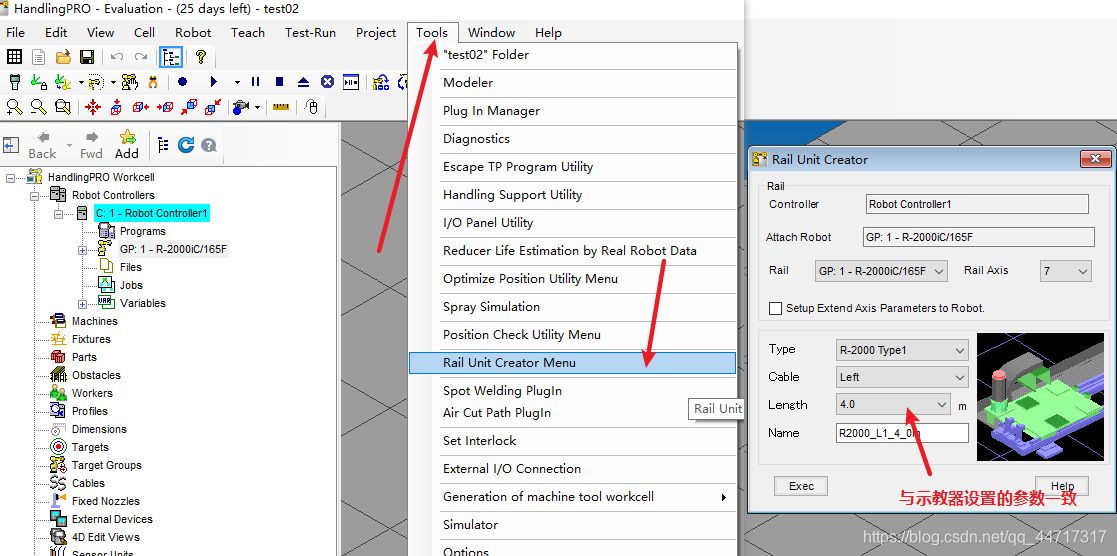Click the eject triangle toolbar icon
Viewport: 1117px width, 556px height.
(x=303, y=82)
